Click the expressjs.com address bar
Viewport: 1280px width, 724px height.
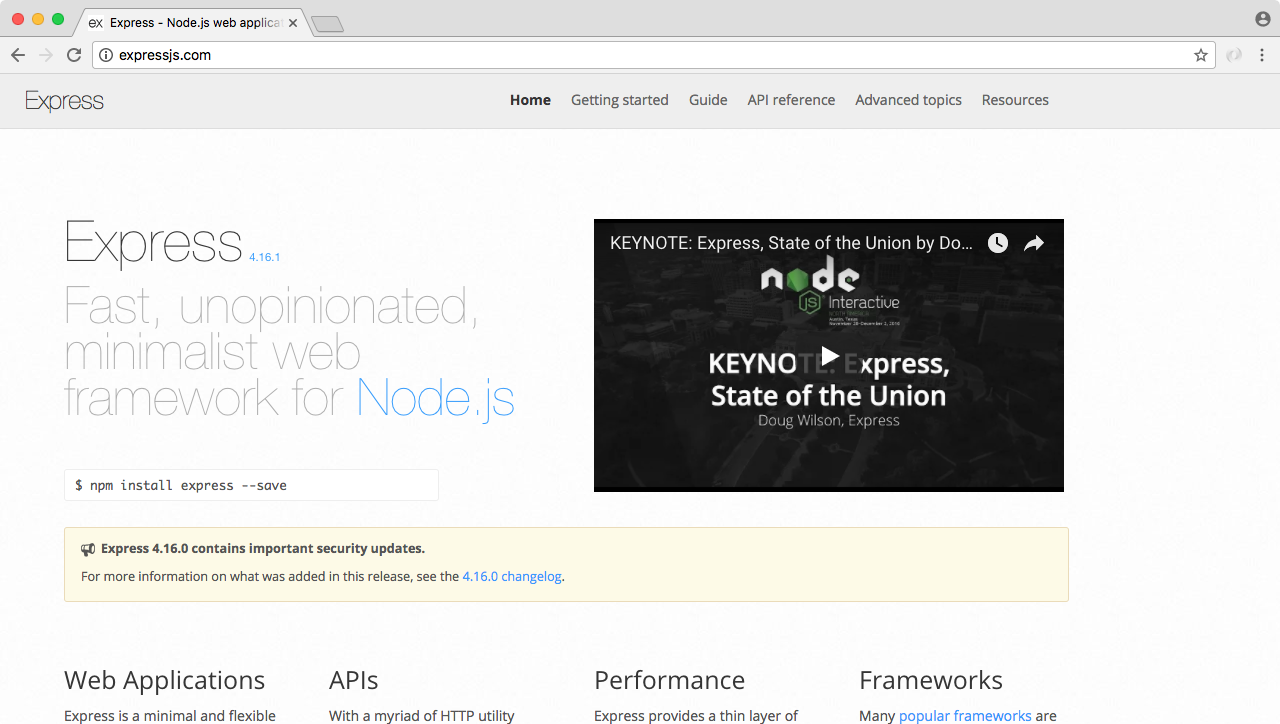coord(653,56)
